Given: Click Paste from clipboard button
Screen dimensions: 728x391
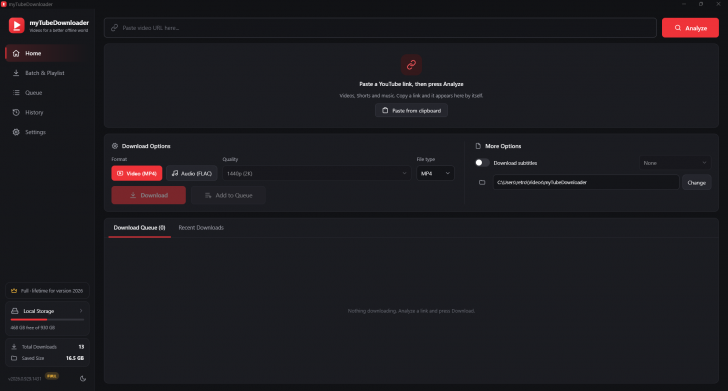Looking at the screenshot, I should (411, 111).
